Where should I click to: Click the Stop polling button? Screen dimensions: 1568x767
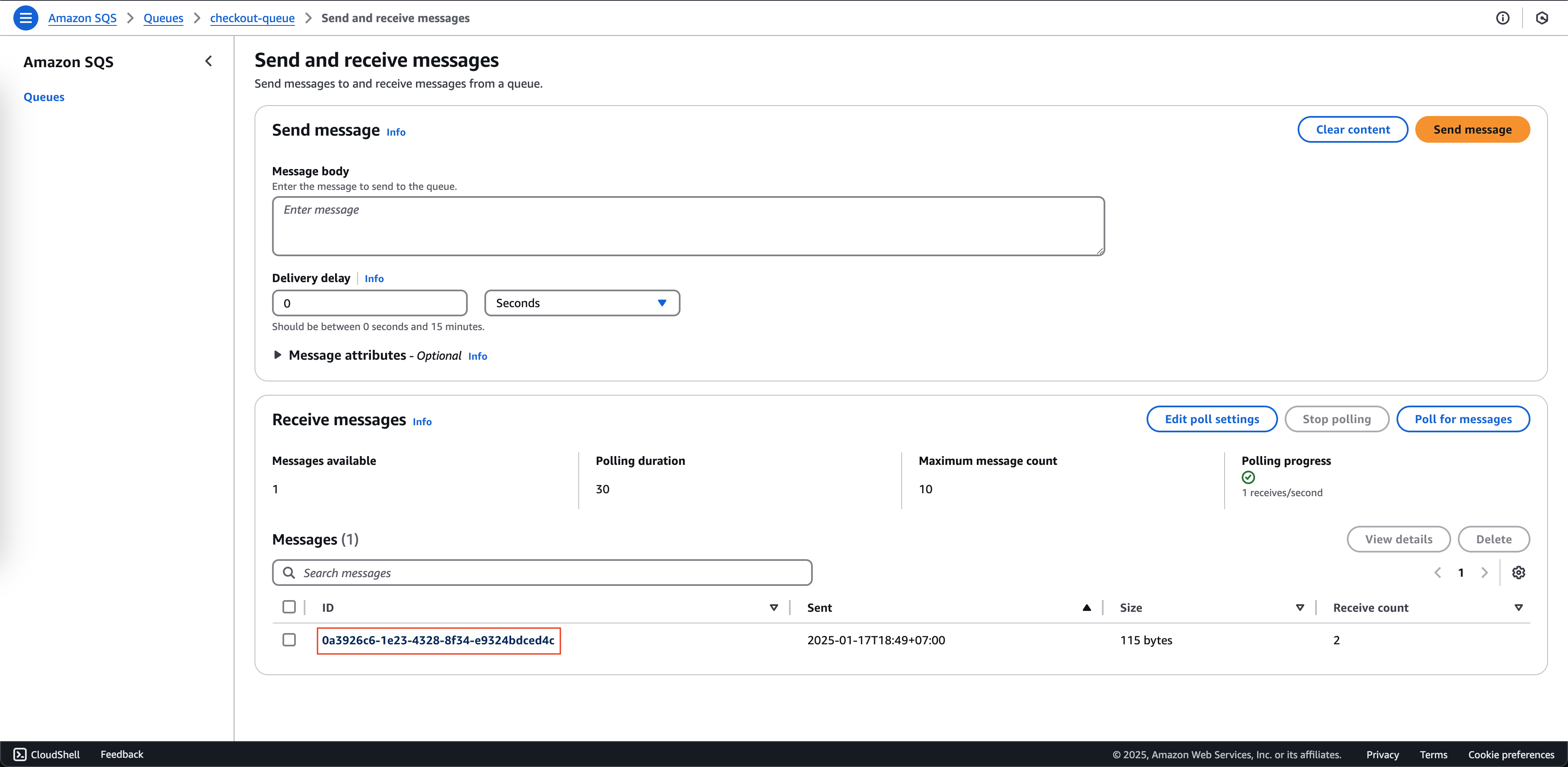pos(1337,419)
